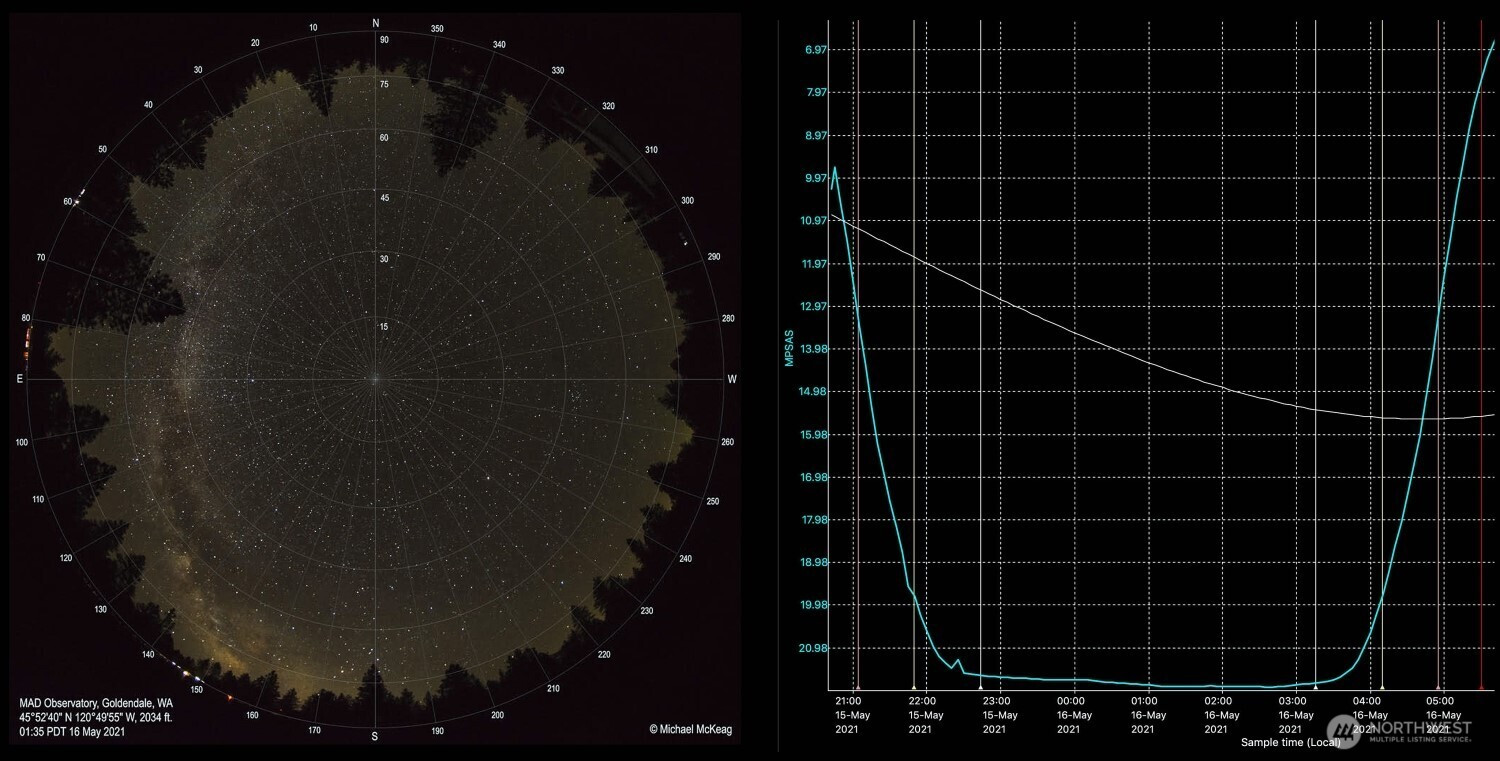This screenshot has height=761, width=1500.
Task: Click the zenith center of sky chart
Action: [x=375, y=379]
